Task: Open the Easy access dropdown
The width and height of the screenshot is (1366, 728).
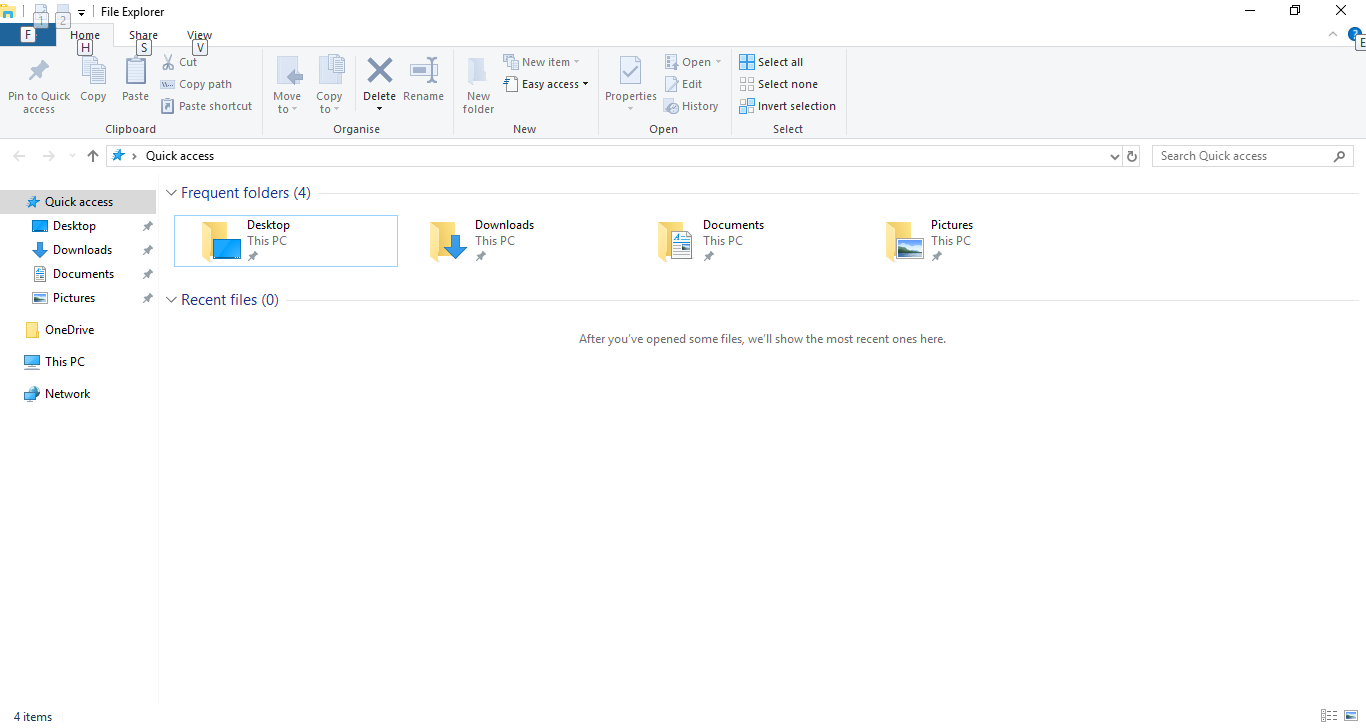Action: [546, 84]
